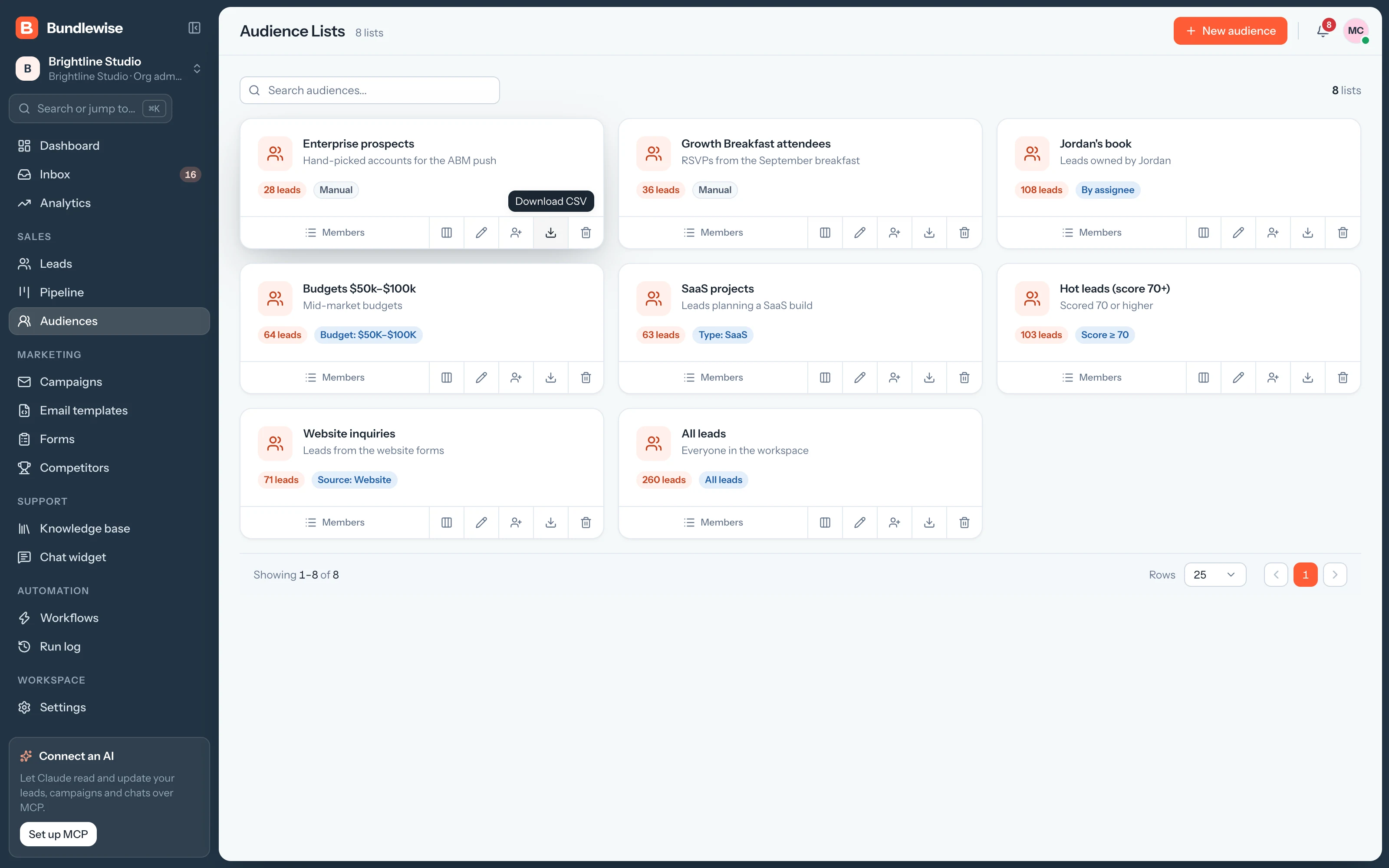1389x868 pixels.
Task: Collapse the sidebar panel
Action: click(x=194, y=28)
